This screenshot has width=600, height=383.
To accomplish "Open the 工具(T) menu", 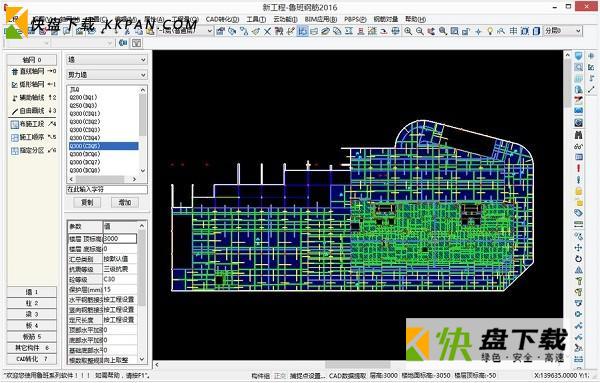I will pos(256,19).
